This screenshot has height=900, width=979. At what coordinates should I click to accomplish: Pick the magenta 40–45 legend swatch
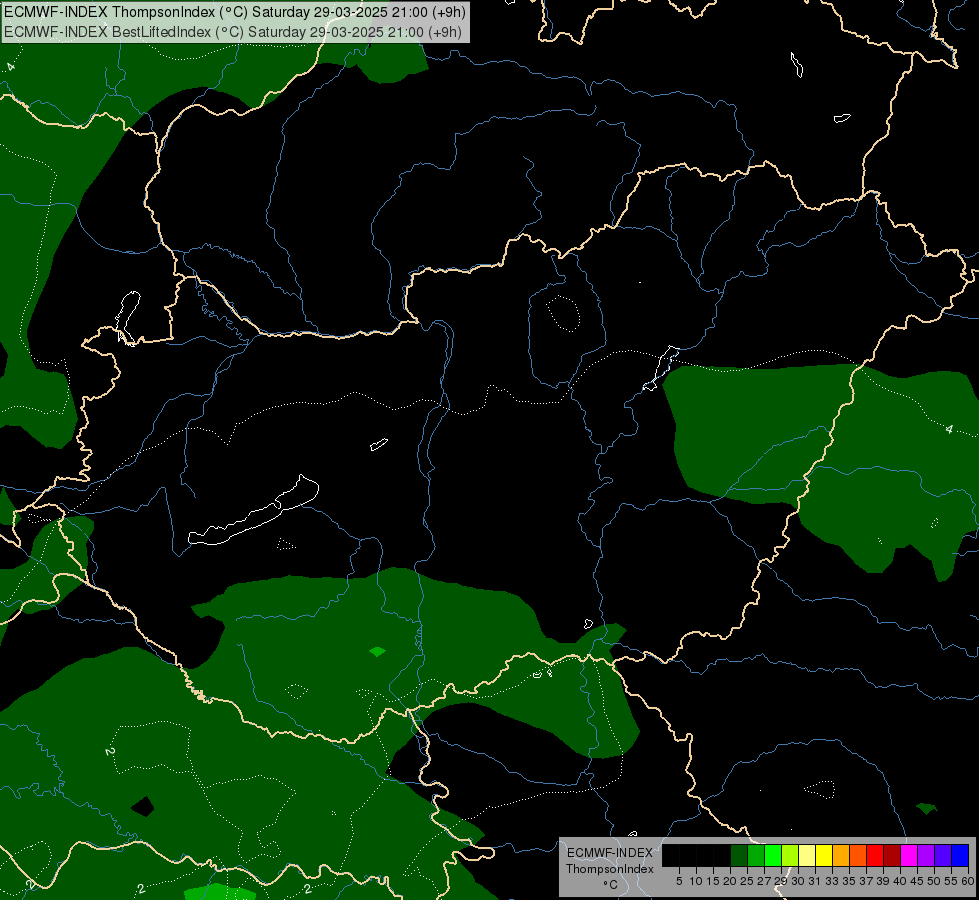(x=910, y=855)
